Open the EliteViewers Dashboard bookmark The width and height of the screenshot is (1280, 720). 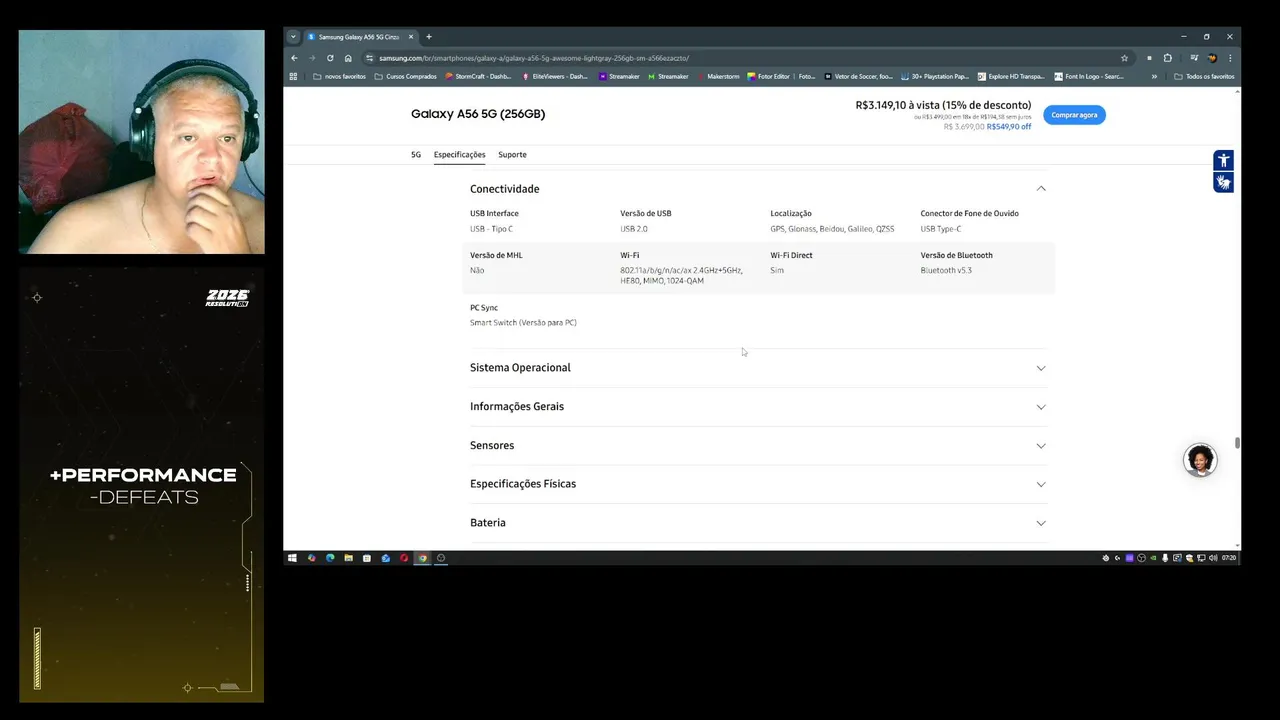[555, 76]
